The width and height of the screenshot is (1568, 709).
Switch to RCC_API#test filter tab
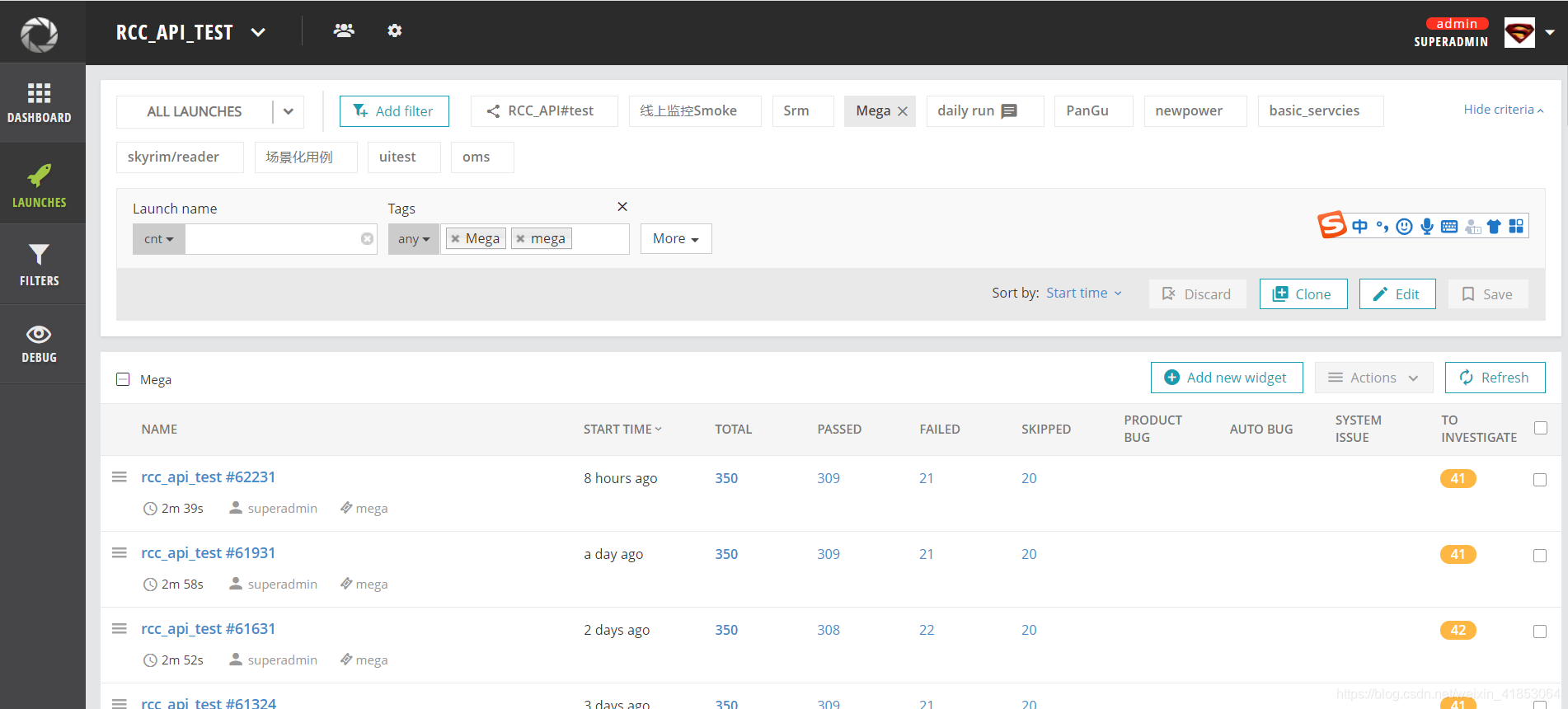544,111
